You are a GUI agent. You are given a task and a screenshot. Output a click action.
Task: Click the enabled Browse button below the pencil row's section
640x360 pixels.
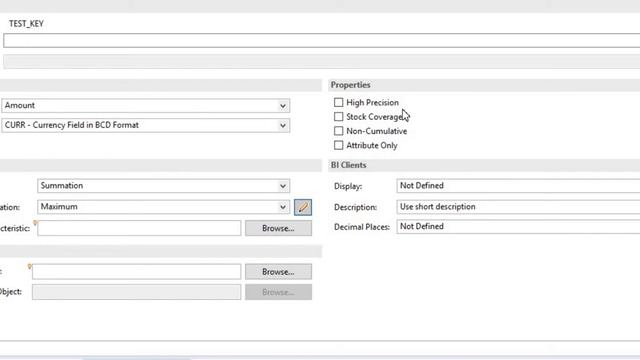(x=278, y=271)
